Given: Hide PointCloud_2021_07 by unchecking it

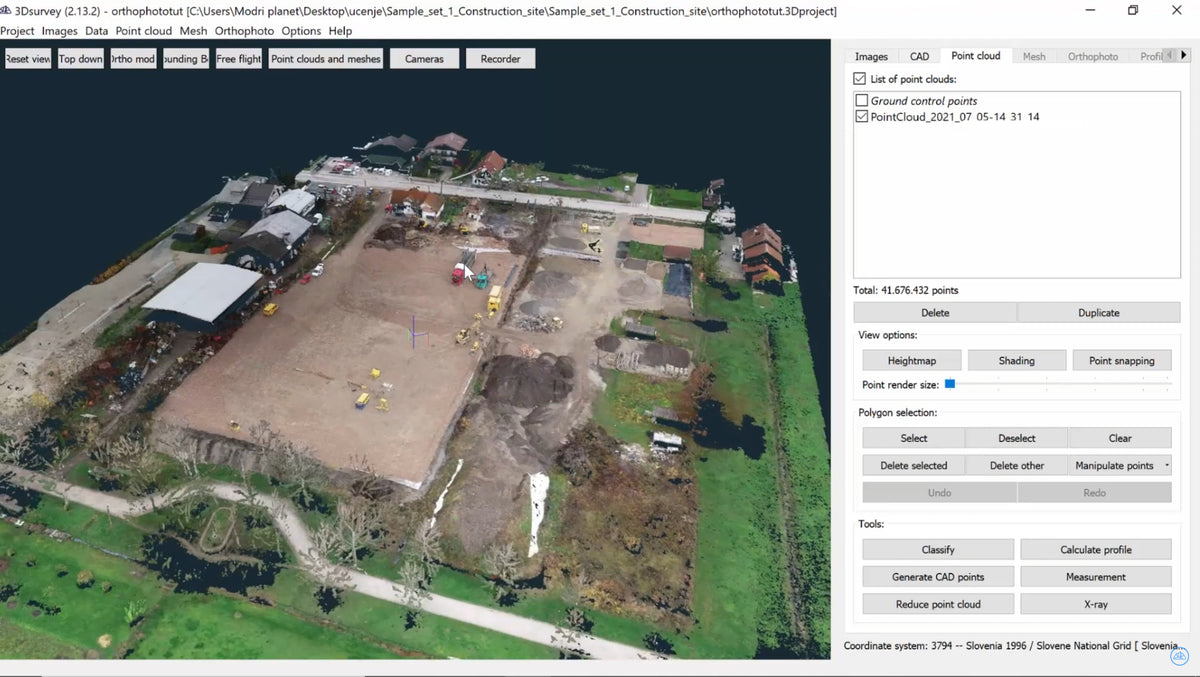Looking at the screenshot, I should pyautogui.click(x=861, y=116).
